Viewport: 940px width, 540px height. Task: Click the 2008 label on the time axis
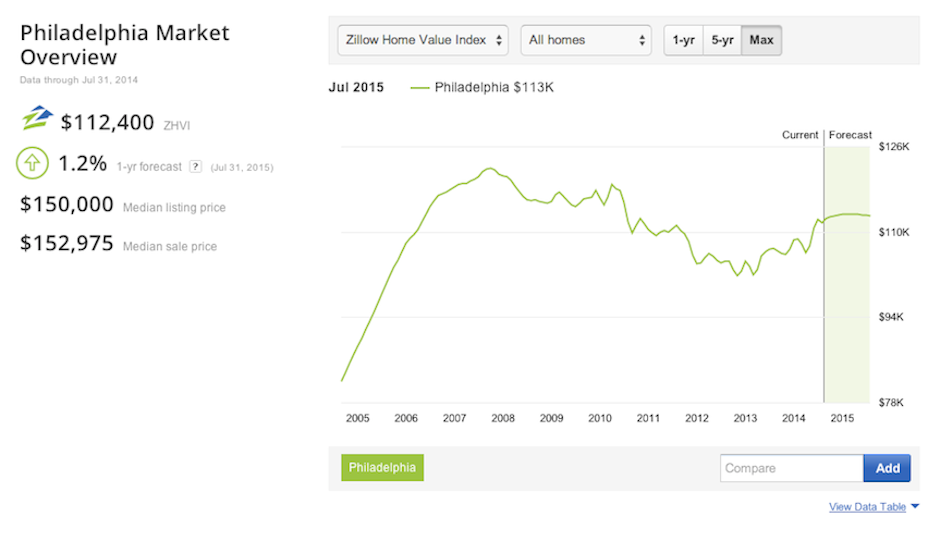click(x=503, y=418)
